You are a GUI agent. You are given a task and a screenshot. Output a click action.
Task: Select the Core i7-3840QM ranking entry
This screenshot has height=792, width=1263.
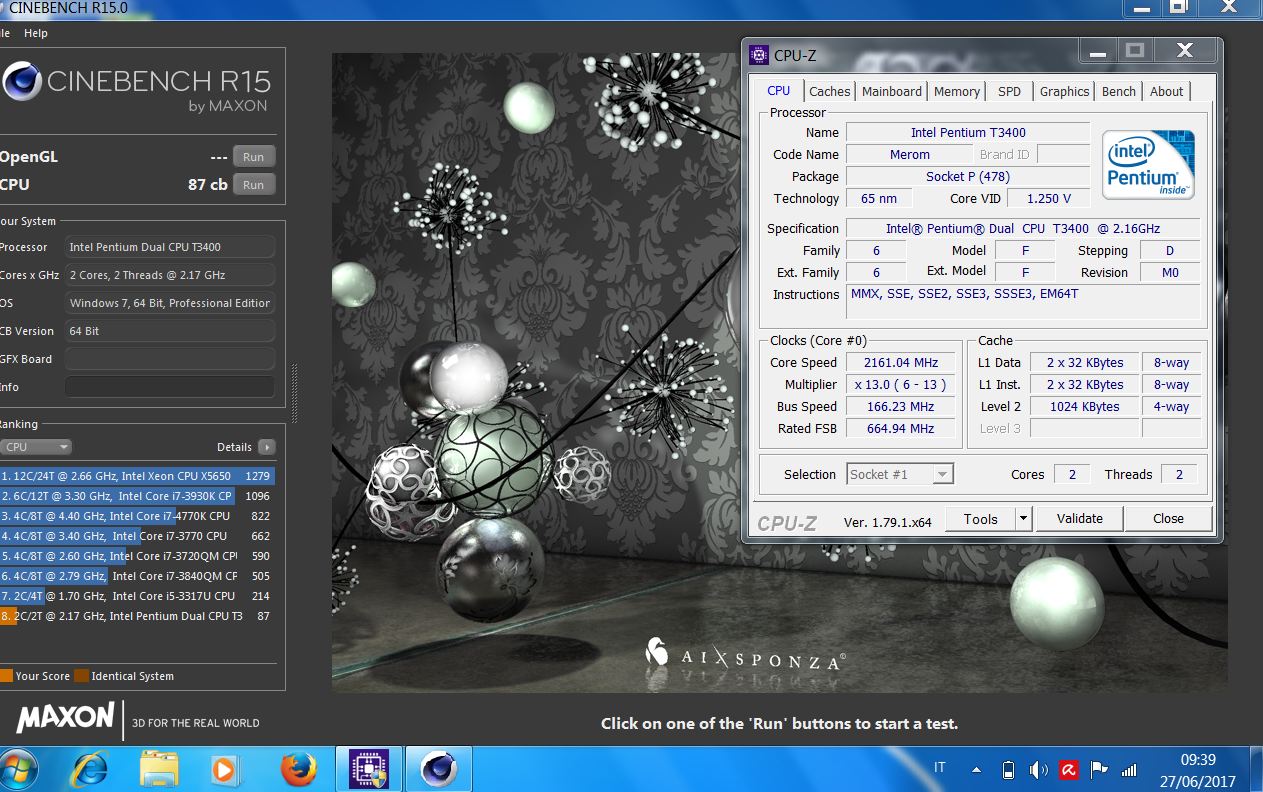click(137, 576)
